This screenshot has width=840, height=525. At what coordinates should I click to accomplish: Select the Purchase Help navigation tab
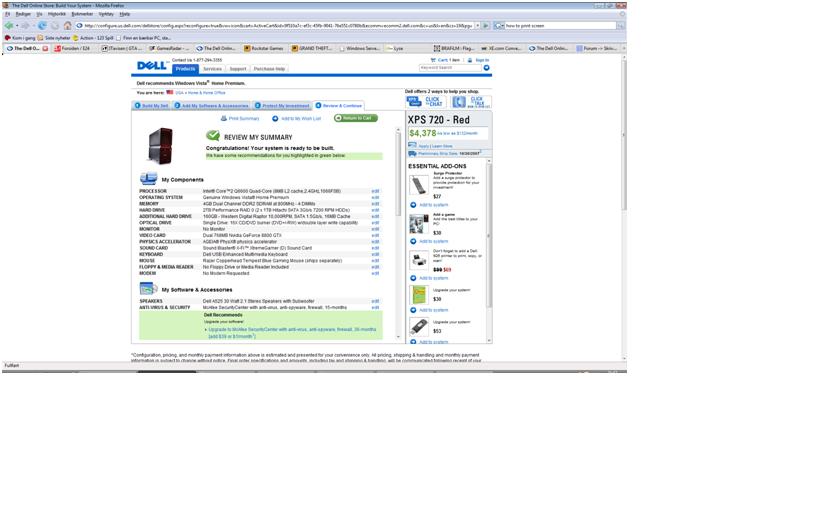[269, 69]
